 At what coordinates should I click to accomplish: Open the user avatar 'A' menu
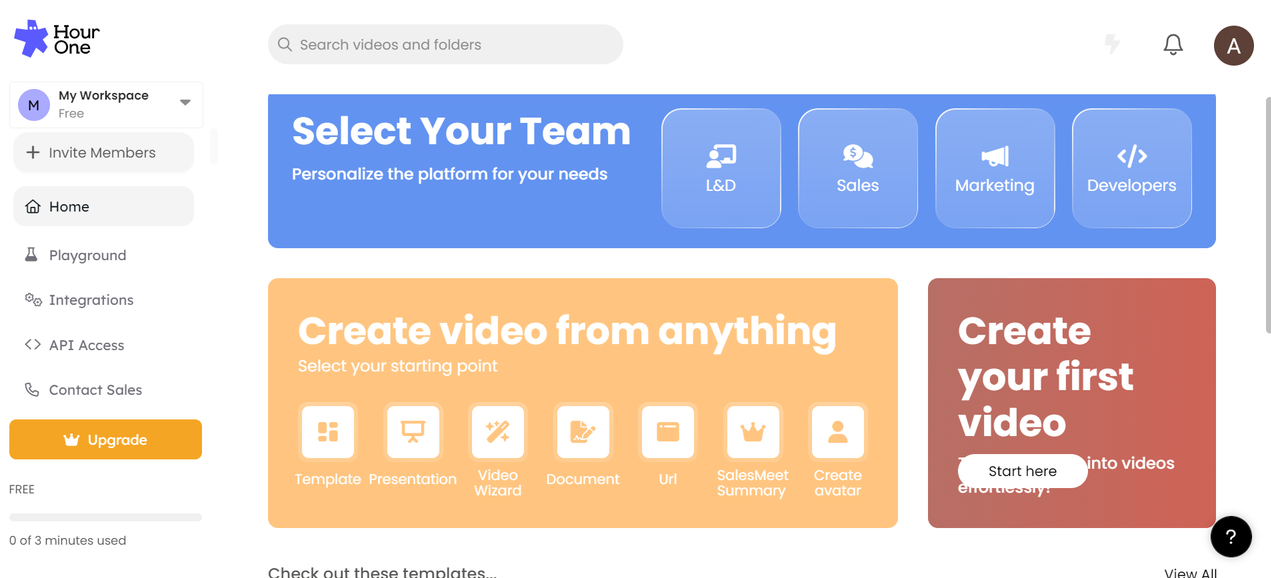pos(1233,46)
